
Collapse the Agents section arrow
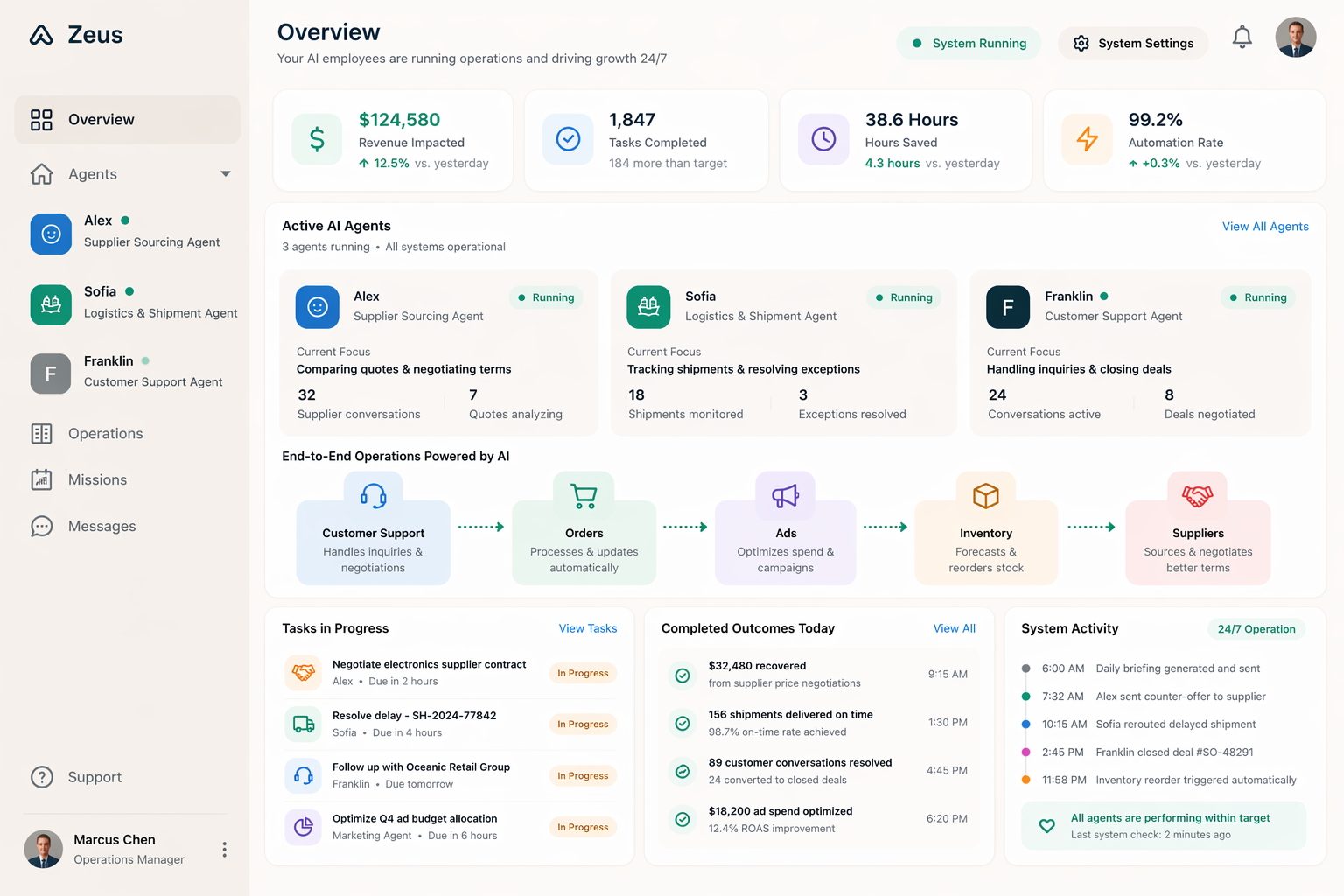tap(226, 174)
